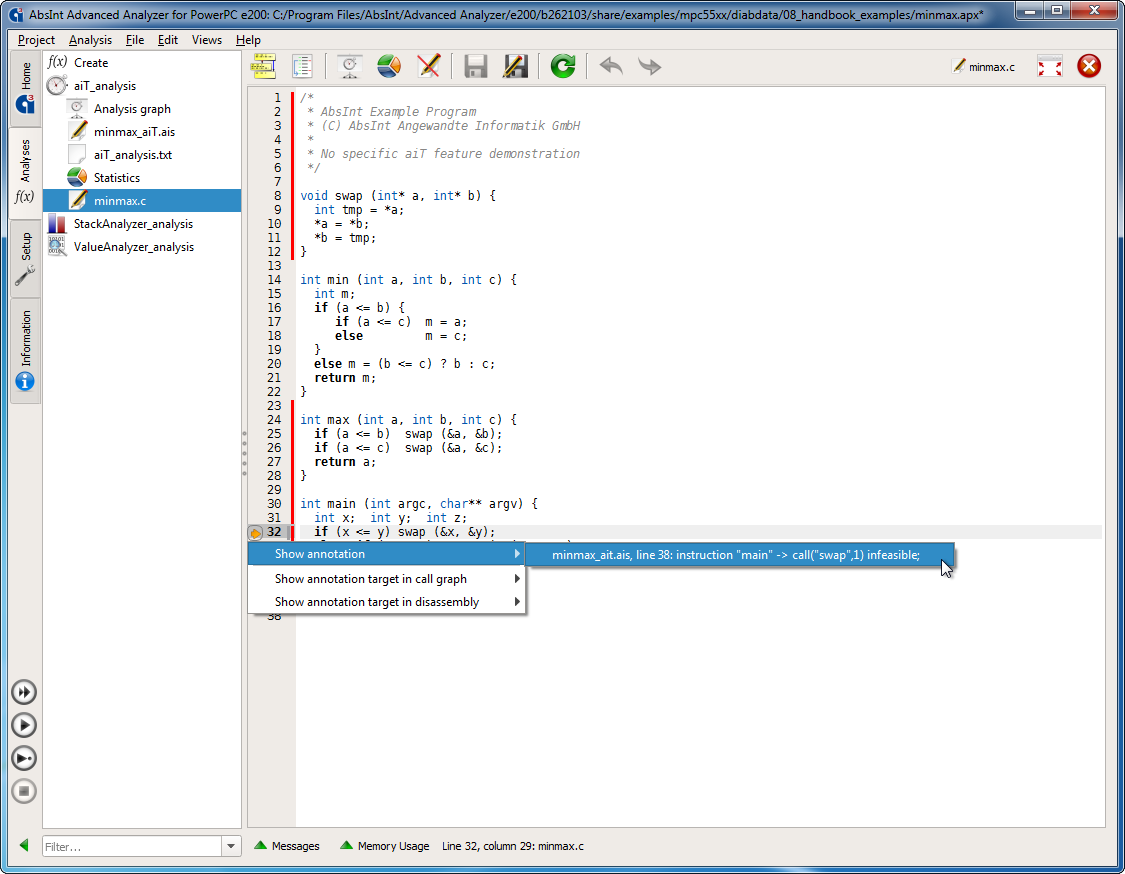Click the blue Information i icon
This screenshot has width=1125, height=874.
(x=24, y=382)
